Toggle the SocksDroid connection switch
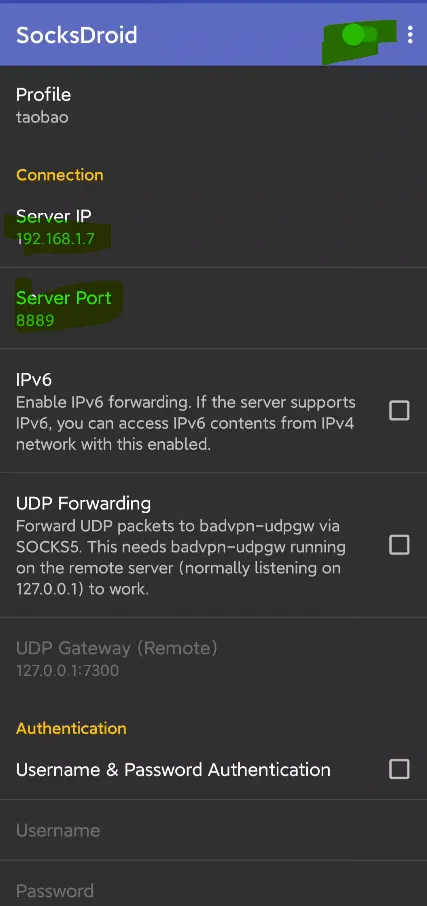This screenshot has width=427, height=906. point(359,35)
